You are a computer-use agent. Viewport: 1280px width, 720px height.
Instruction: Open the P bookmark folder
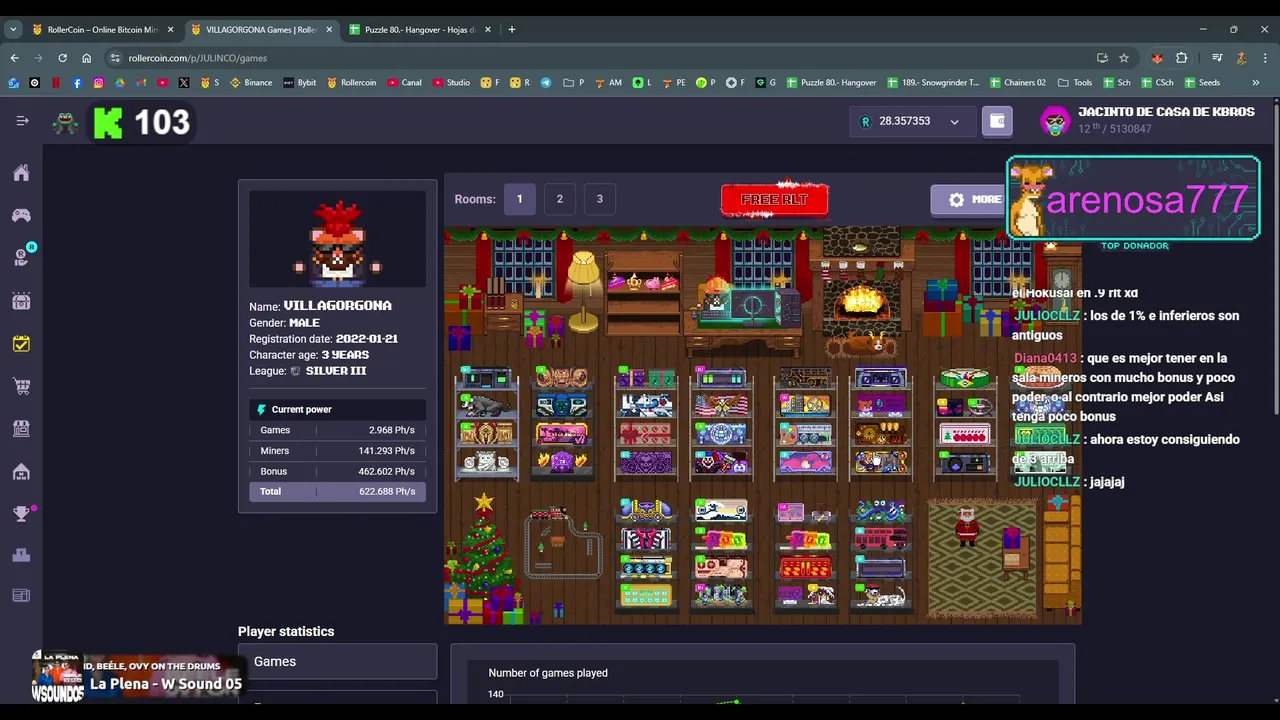tap(573, 83)
